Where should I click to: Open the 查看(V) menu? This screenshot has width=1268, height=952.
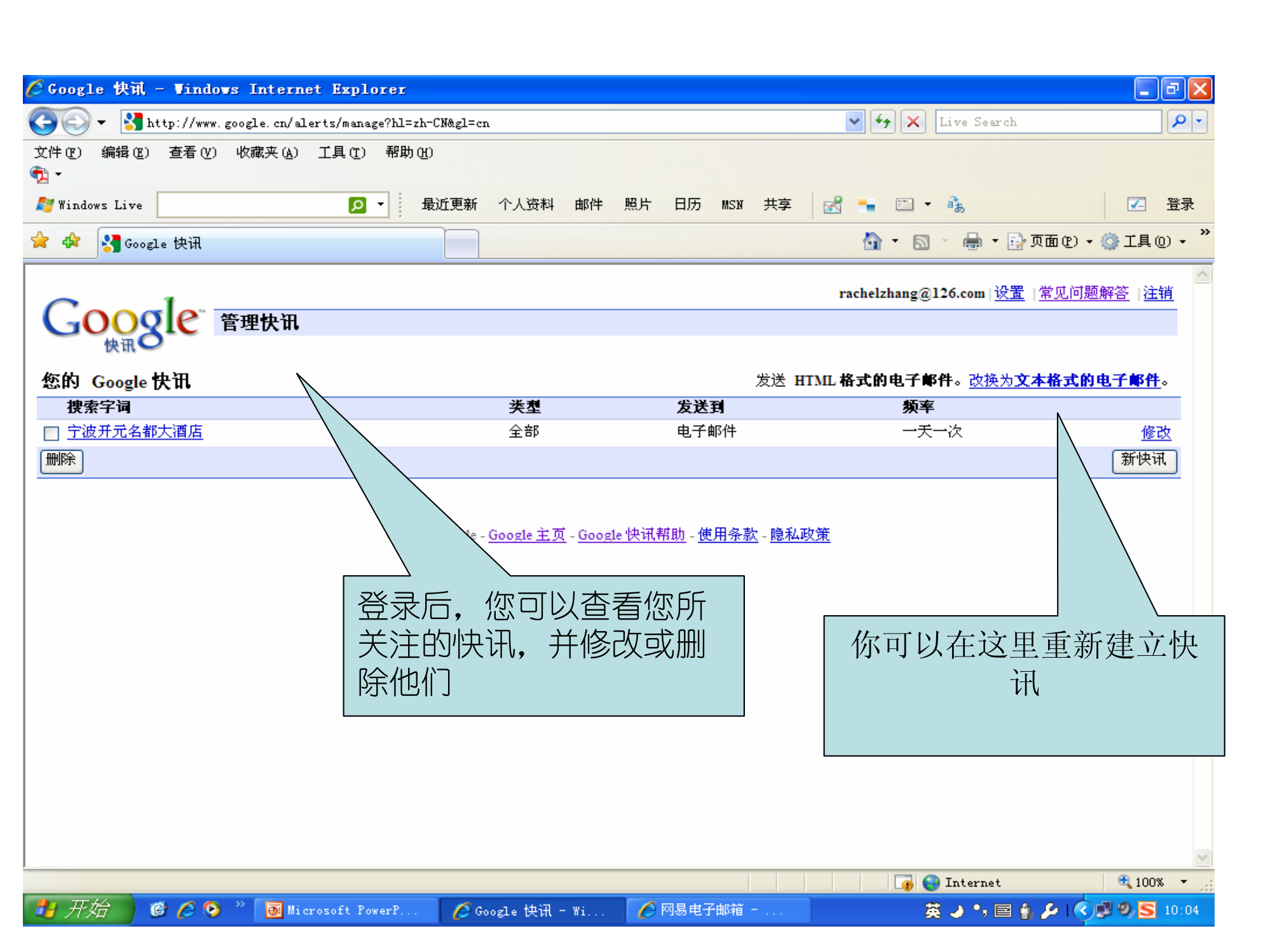point(193,153)
